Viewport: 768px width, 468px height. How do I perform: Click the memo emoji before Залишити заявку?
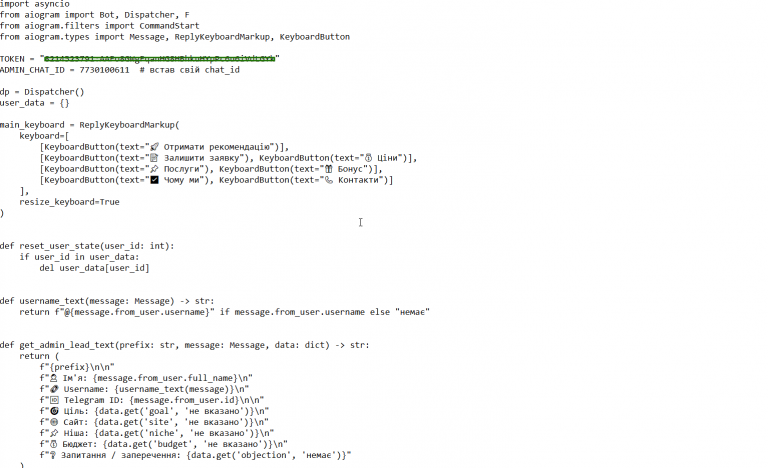154,158
